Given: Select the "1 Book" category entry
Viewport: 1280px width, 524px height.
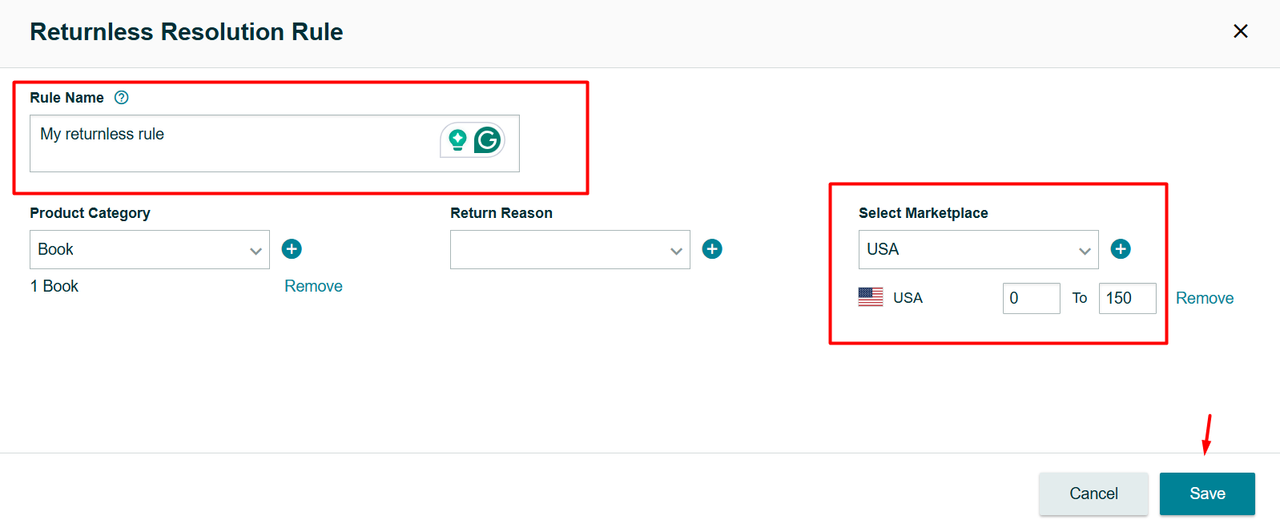Looking at the screenshot, I should (54, 286).
